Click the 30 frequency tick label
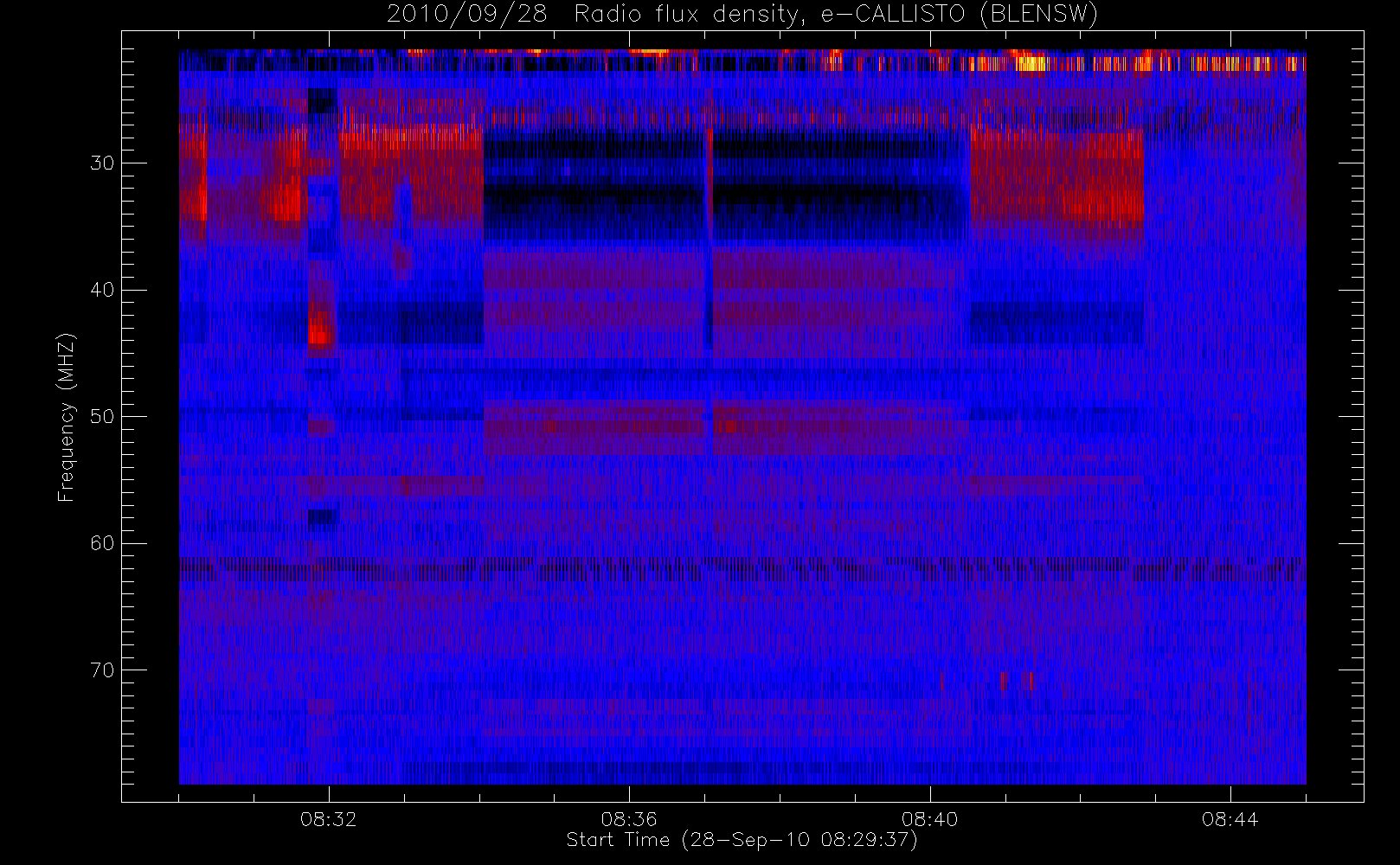The image size is (1400, 865). [102, 163]
